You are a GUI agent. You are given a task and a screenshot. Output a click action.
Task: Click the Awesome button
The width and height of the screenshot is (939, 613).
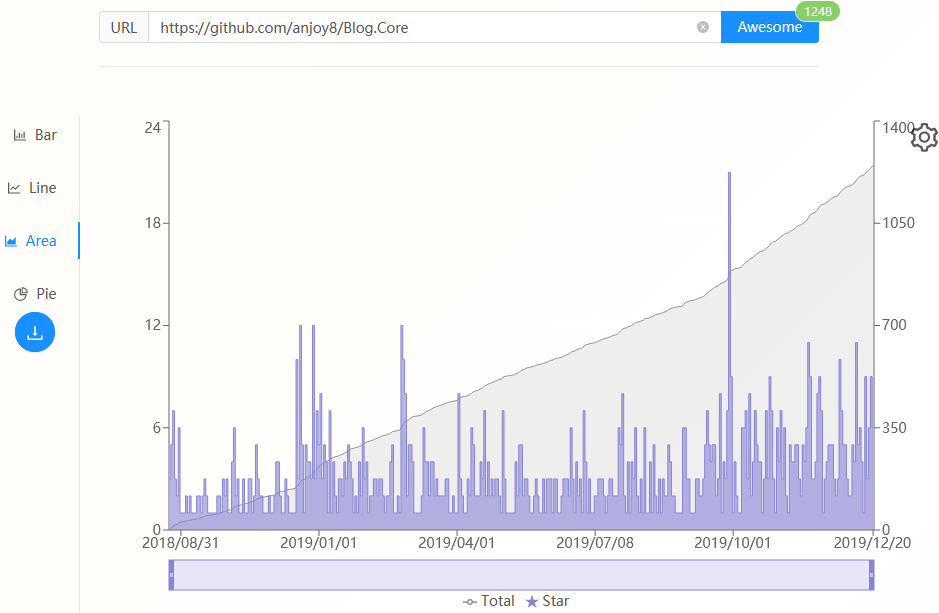tap(770, 27)
